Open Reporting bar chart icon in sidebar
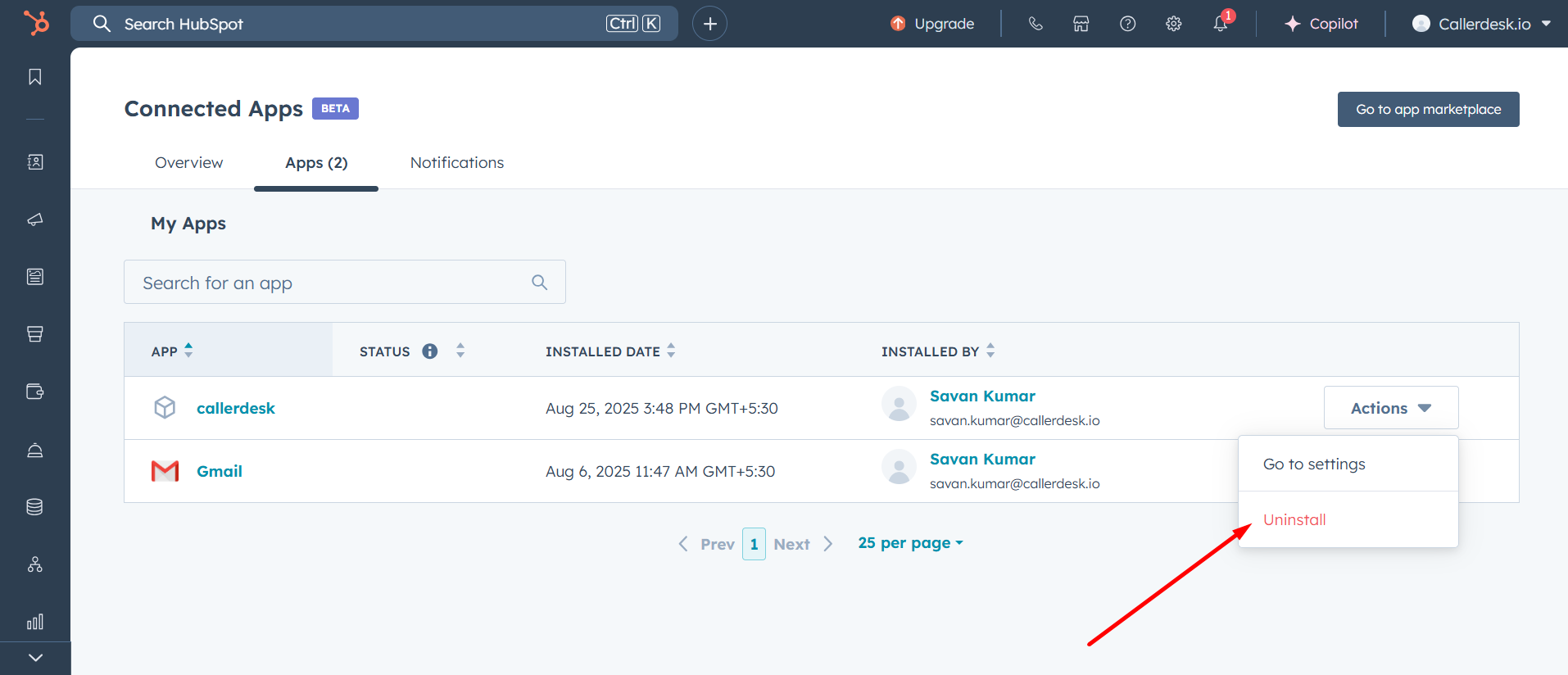 (35, 622)
